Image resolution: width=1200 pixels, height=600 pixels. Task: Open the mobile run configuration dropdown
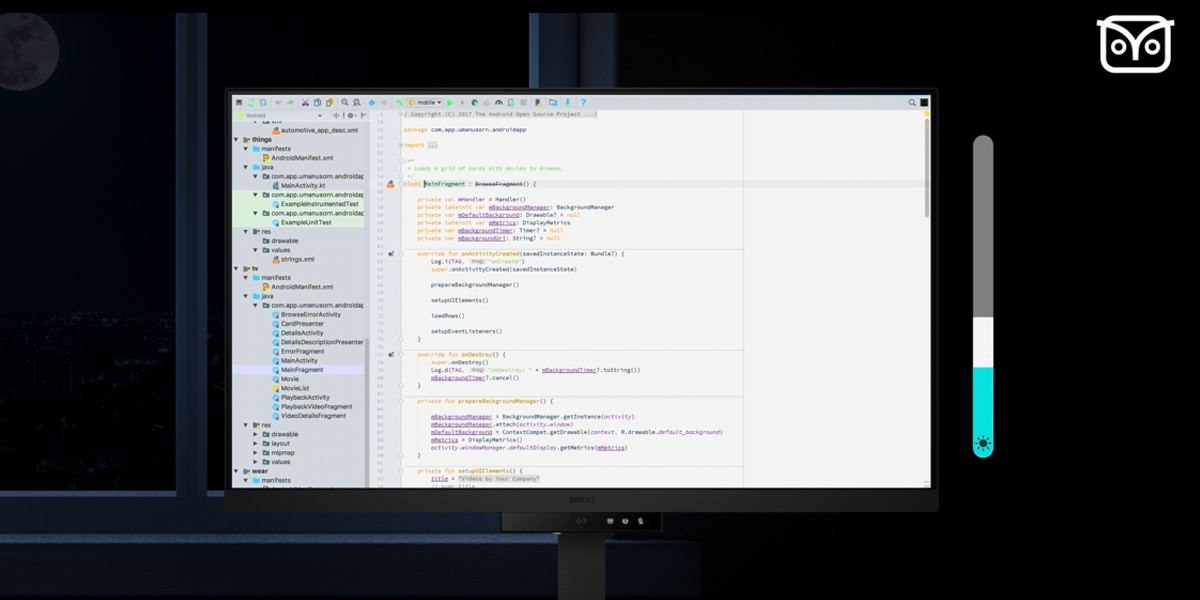click(x=424, y=102)
